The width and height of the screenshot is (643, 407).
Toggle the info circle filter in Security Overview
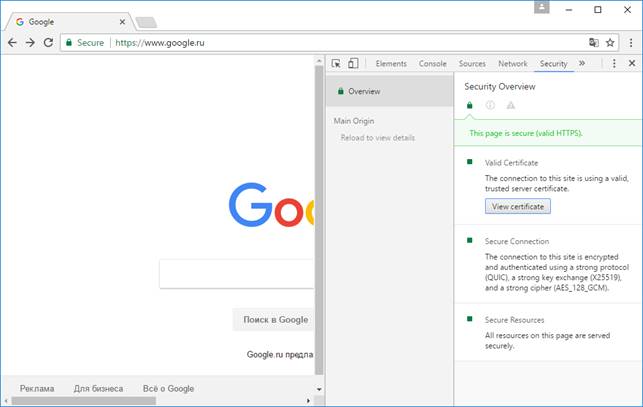coord(490,105)
